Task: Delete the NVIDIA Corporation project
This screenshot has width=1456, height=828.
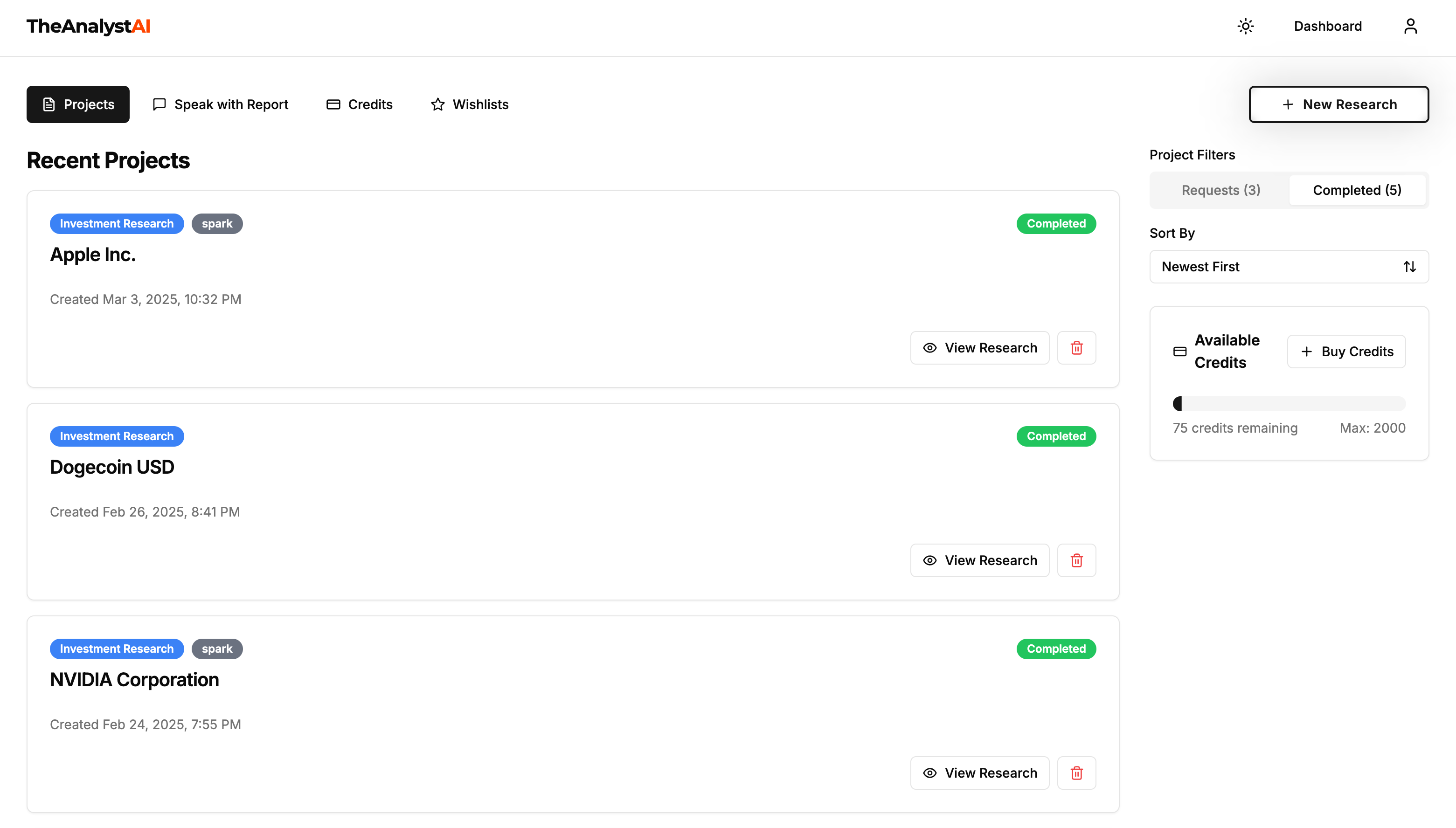Action: (x=1076, y=773)
